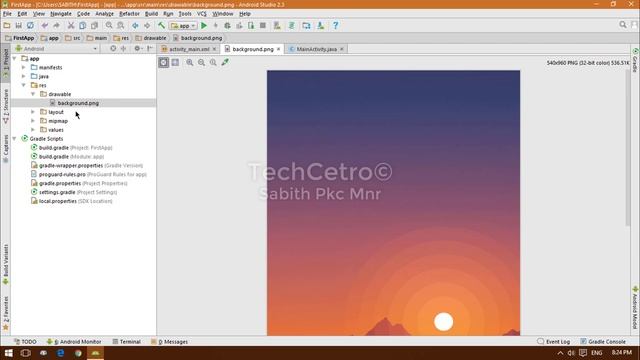Open the AVD Manager icon

pos(277,25)
